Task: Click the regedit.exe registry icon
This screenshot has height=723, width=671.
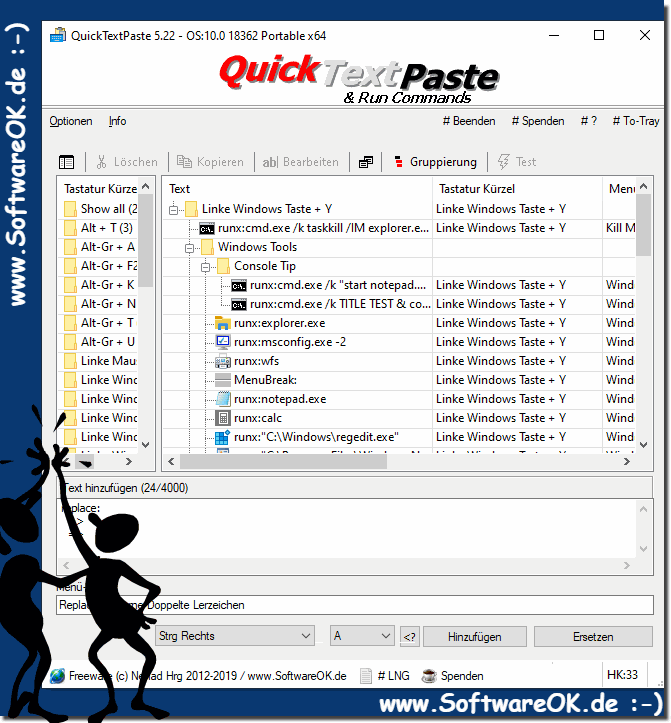Action: pos(223,437)
